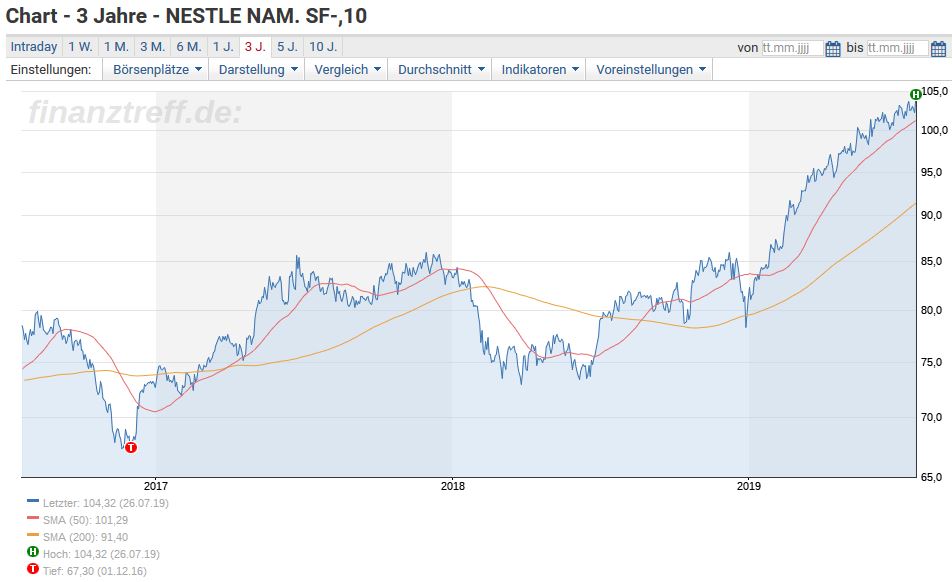Open the Voreinstellungen dropdown
952x582 pixels.
click(650, 70)
